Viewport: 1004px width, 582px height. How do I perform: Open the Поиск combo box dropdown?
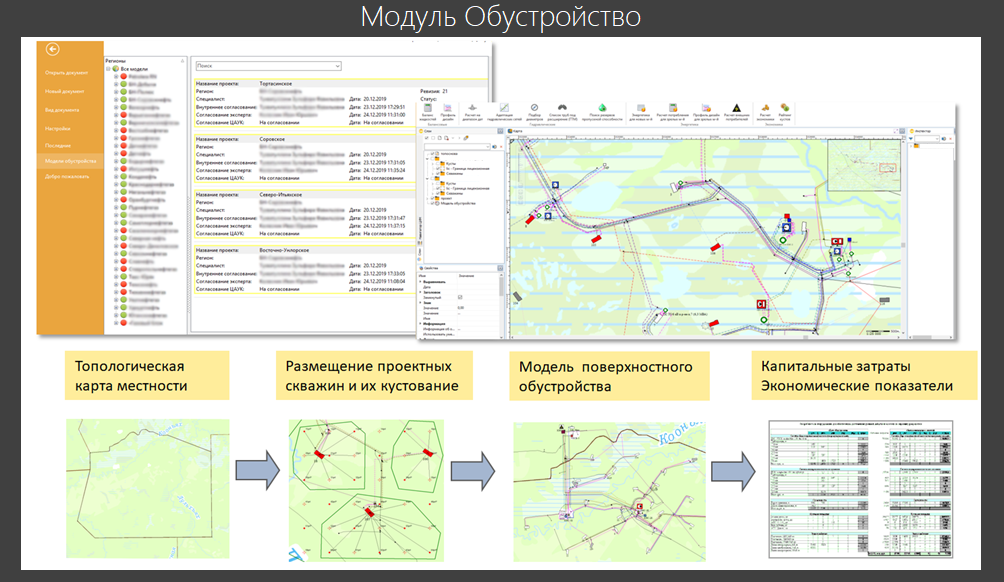tap(337, 66)
